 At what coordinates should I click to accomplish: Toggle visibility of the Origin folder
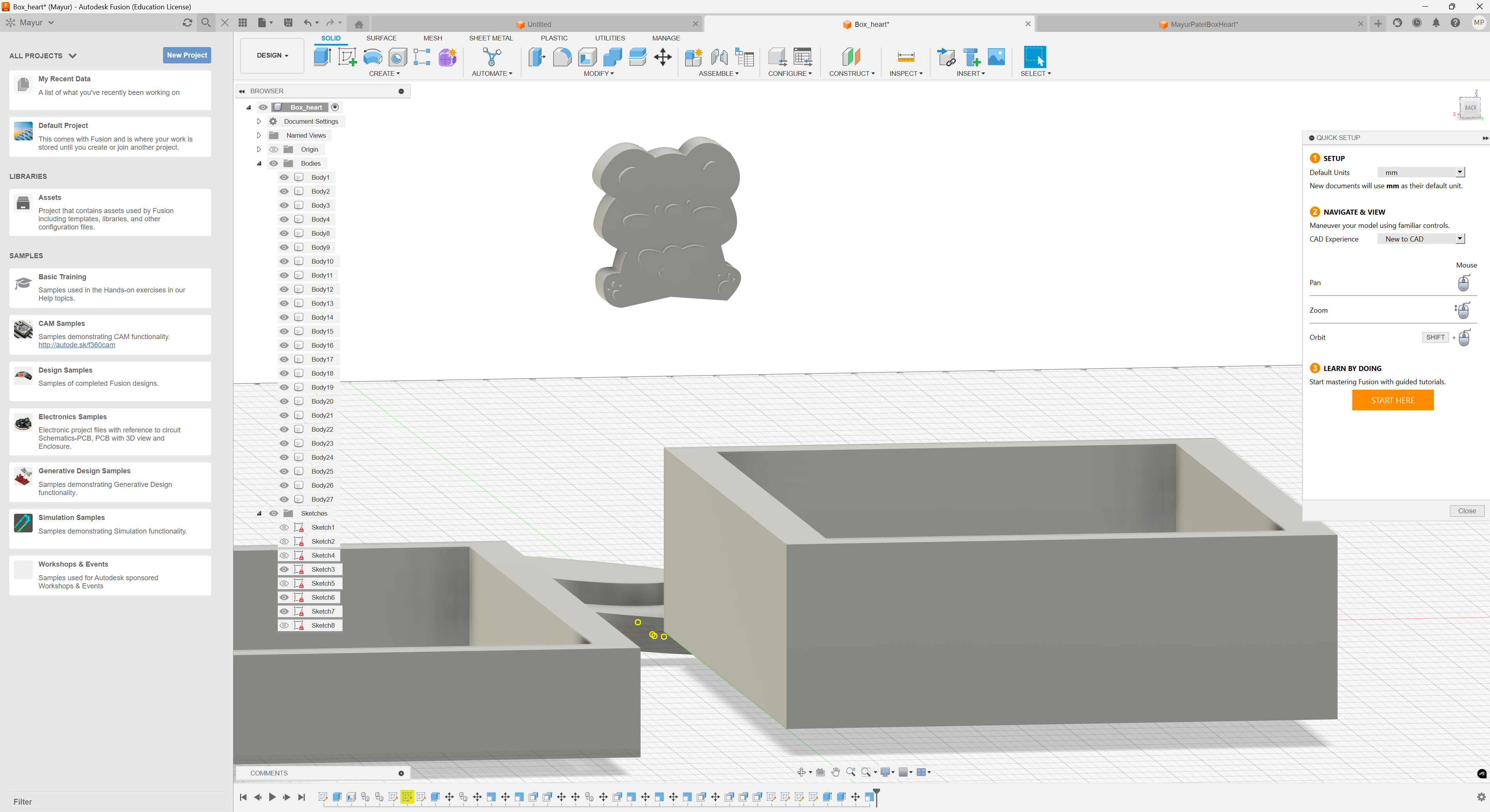273,149
